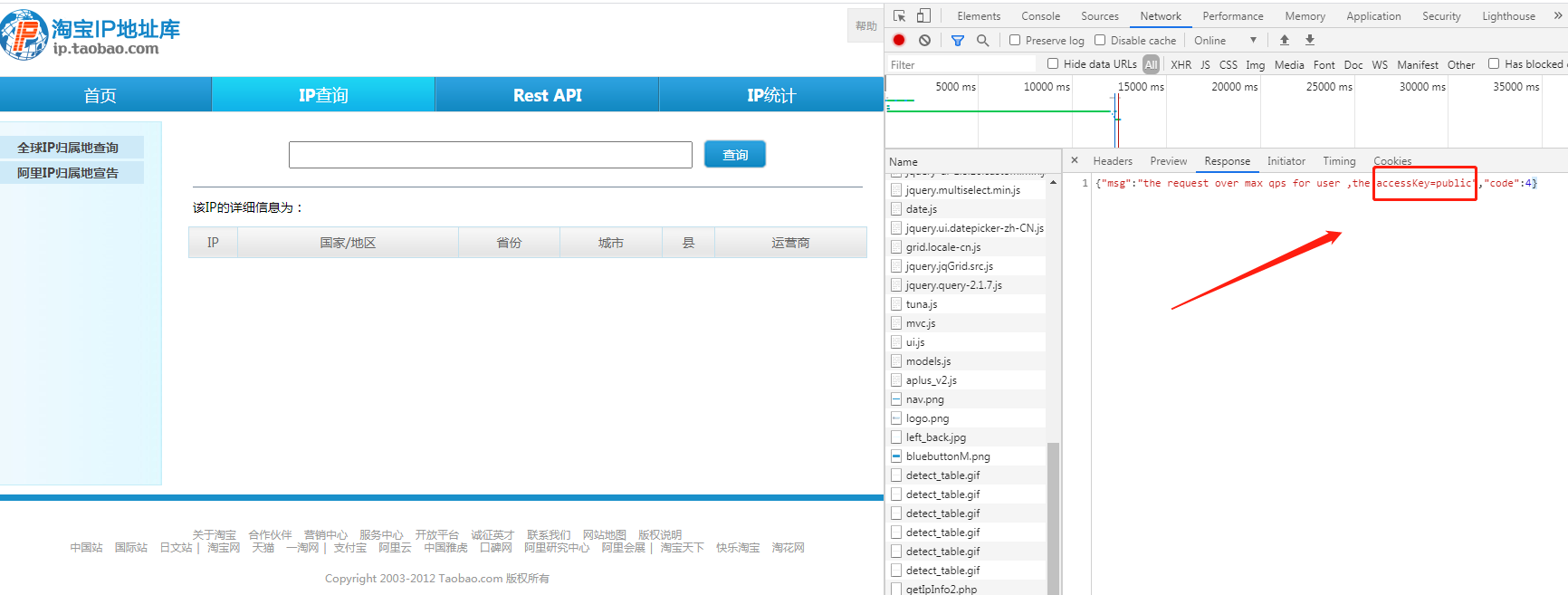This screenshot has height=595, width=1568.
Task: Filter requests by Img type
Action: (x=1255, y=64)
